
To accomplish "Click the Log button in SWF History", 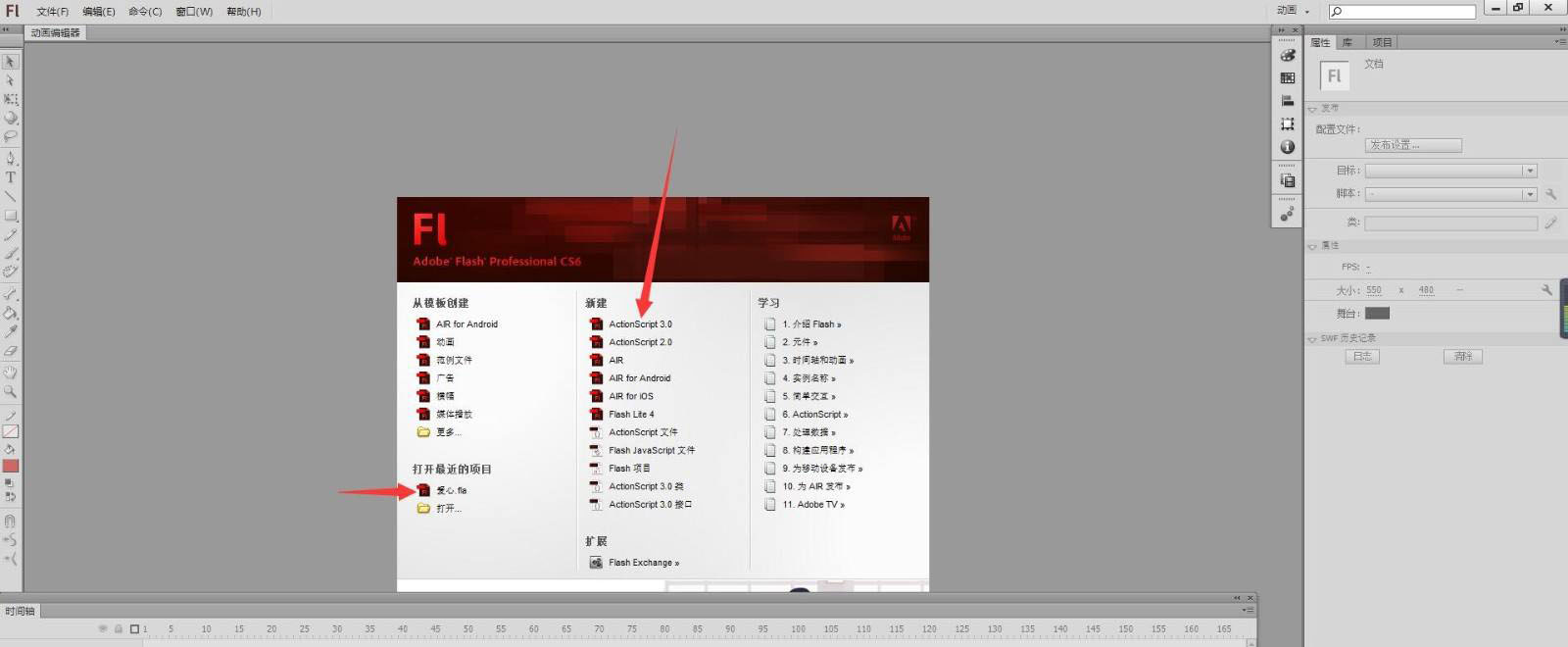I will point(1362,357).
